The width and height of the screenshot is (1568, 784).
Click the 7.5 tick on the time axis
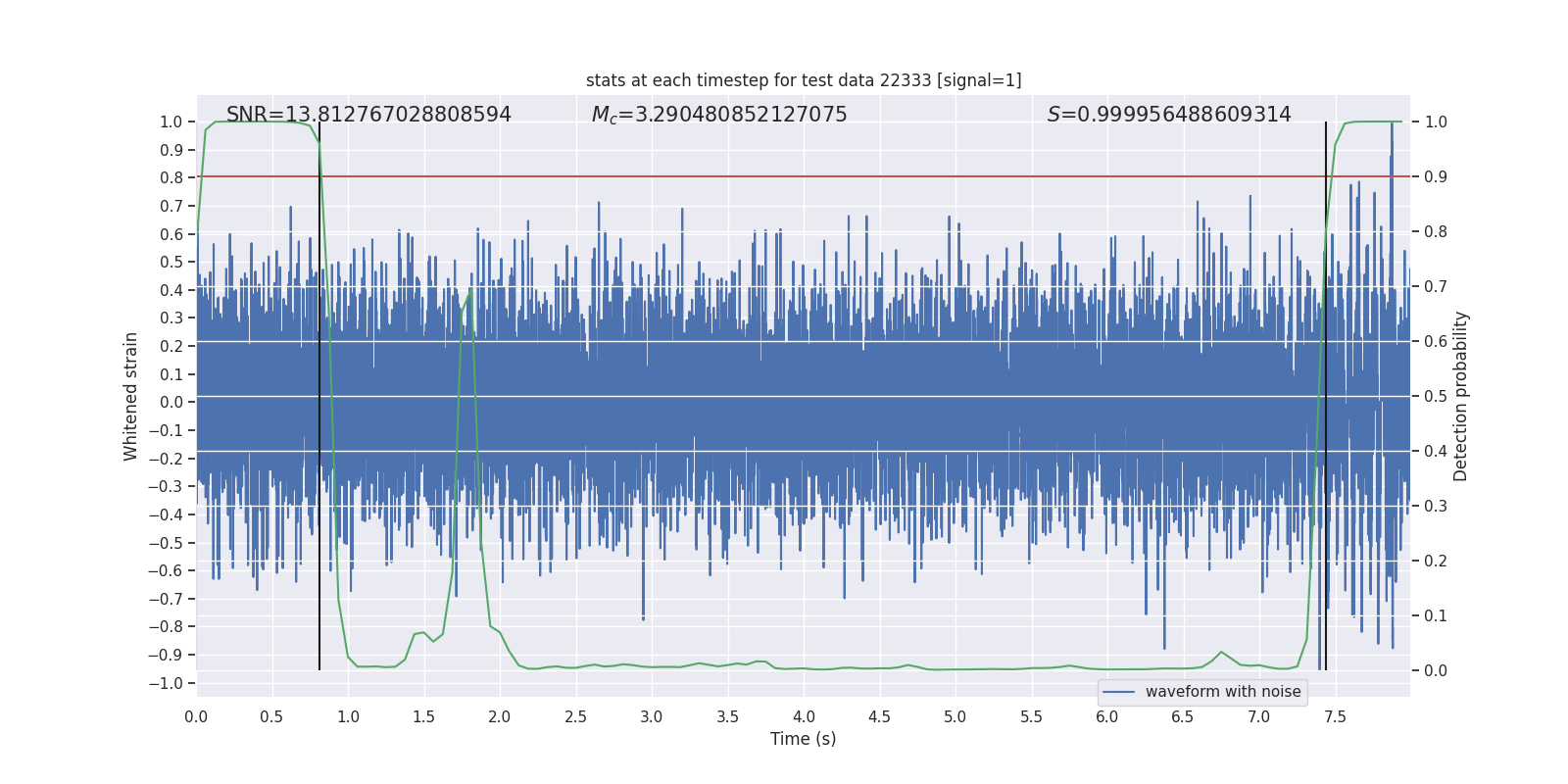pyautogui.click(x=1335, y=717)
